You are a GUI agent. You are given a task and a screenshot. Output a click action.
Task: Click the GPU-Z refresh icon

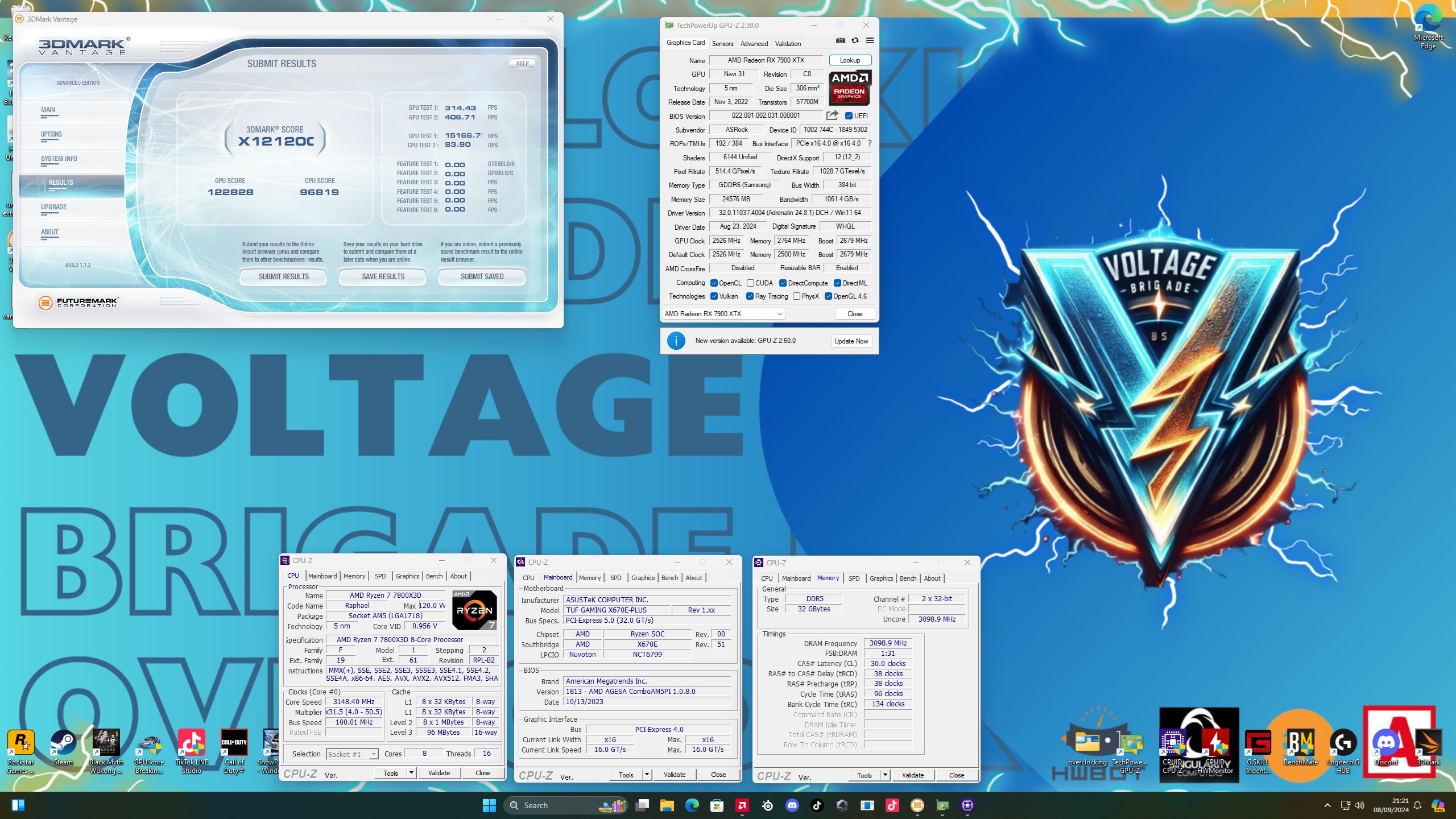[x=855, y=40]
